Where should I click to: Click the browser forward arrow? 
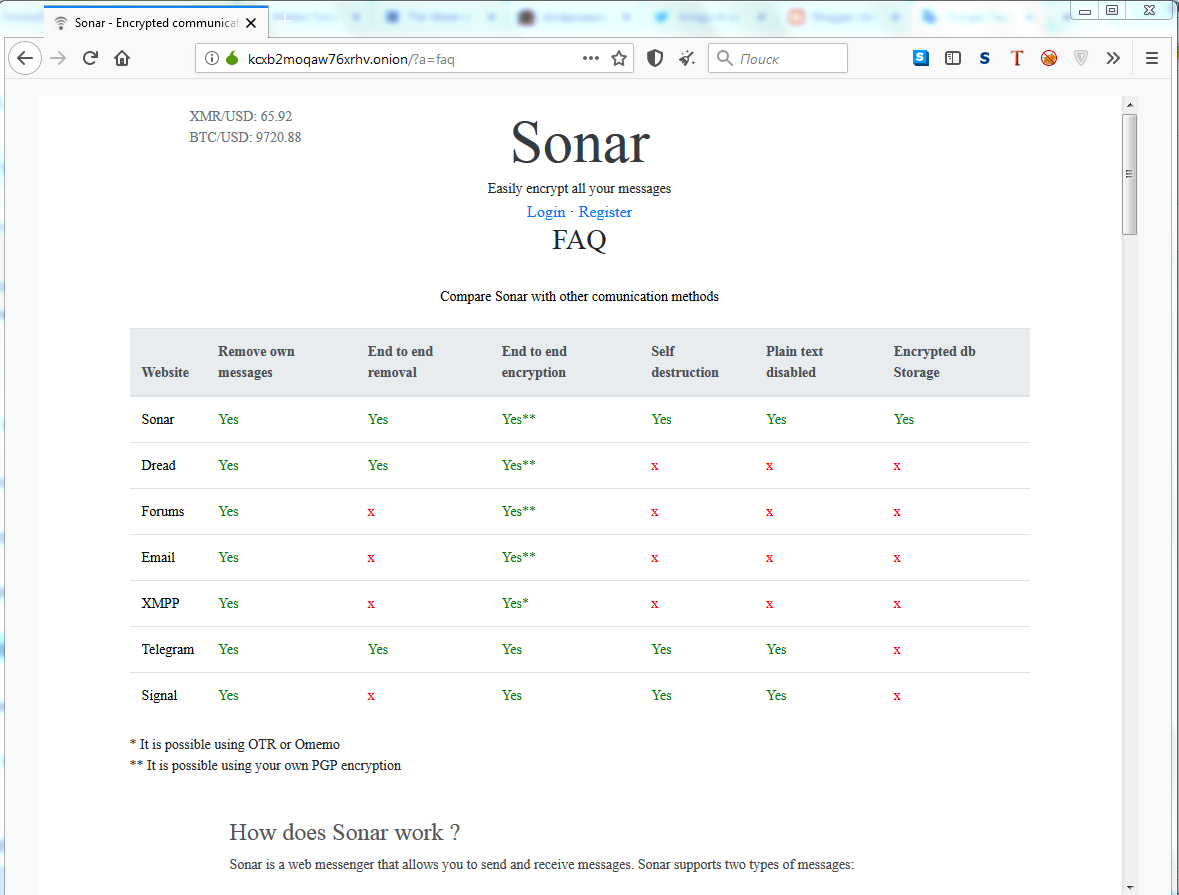[x=58, y=58]
